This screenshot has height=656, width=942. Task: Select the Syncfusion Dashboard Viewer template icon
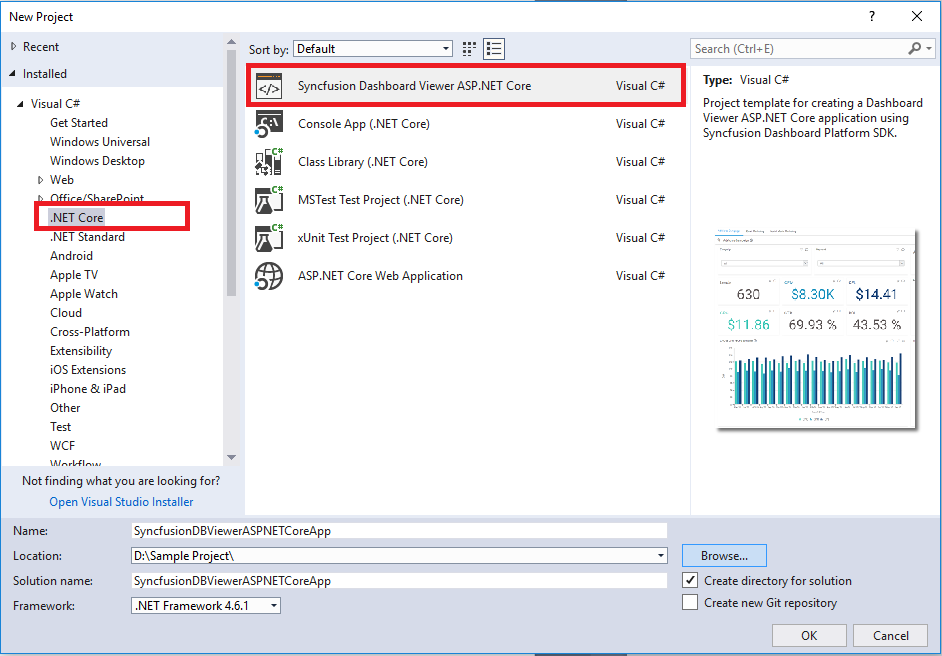point(269,86)
